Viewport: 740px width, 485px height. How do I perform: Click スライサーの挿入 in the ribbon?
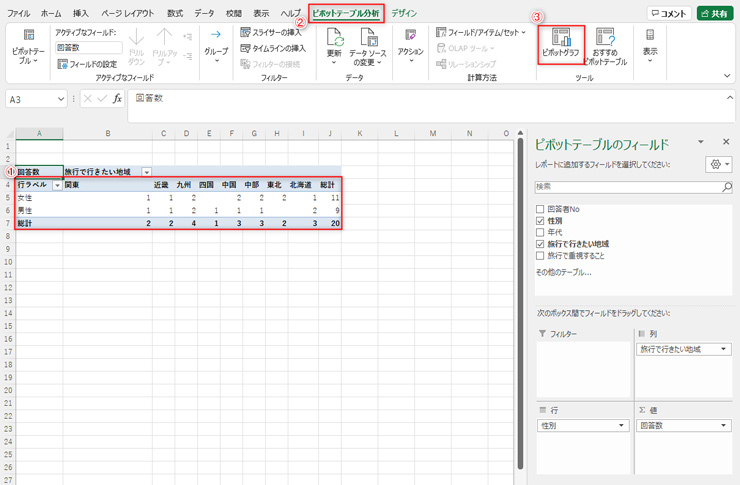pos(270,32)
